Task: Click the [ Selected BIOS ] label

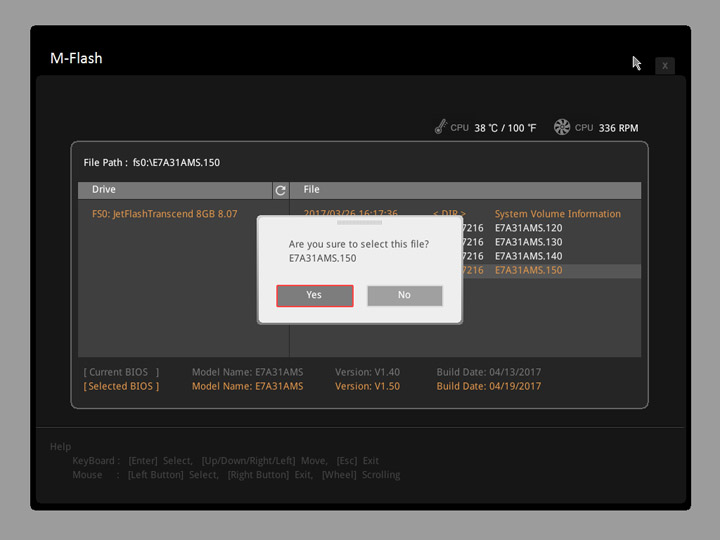Action: 121,386
